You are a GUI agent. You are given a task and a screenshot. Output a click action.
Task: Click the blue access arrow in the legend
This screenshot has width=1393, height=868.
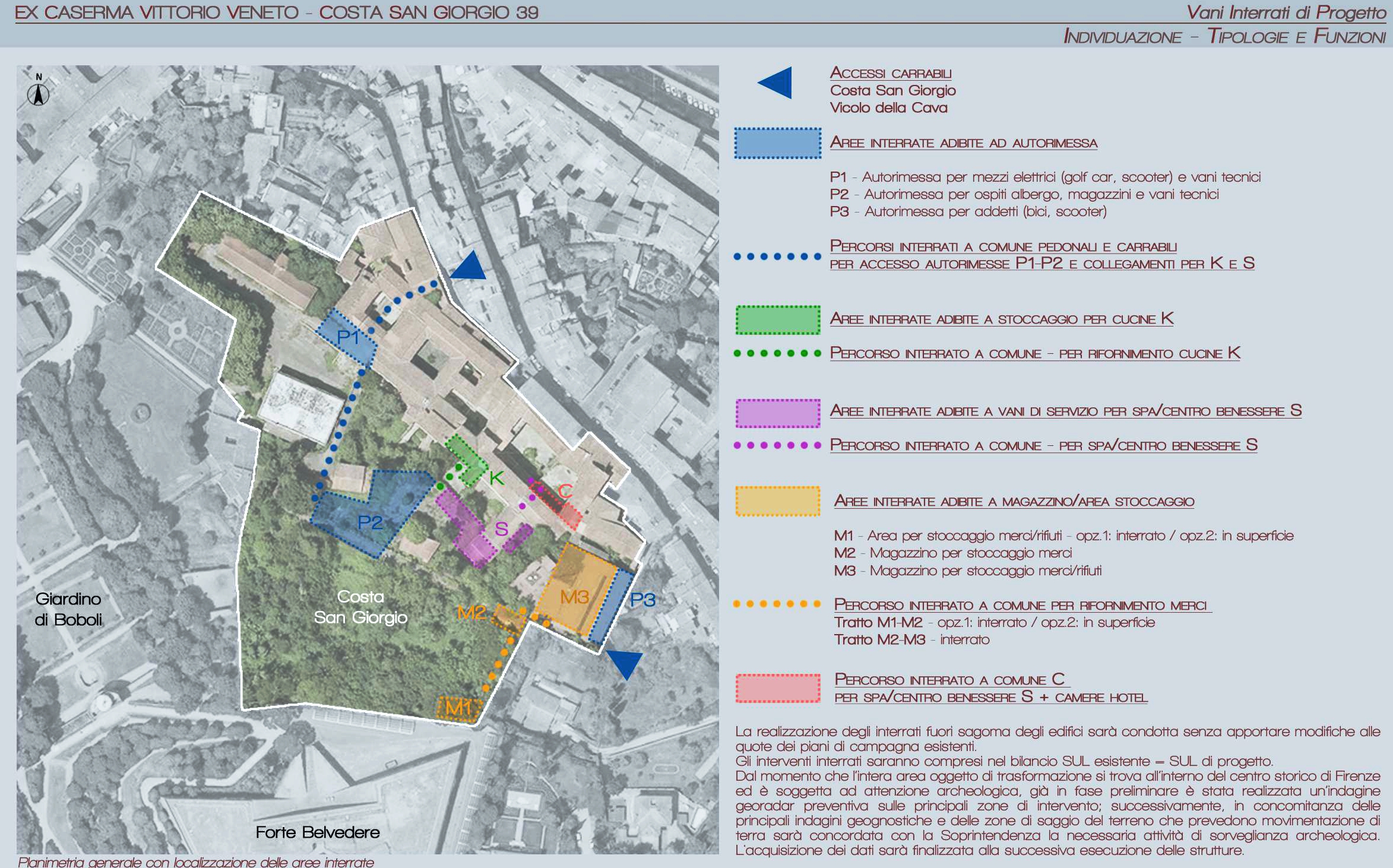click(775, 83)
